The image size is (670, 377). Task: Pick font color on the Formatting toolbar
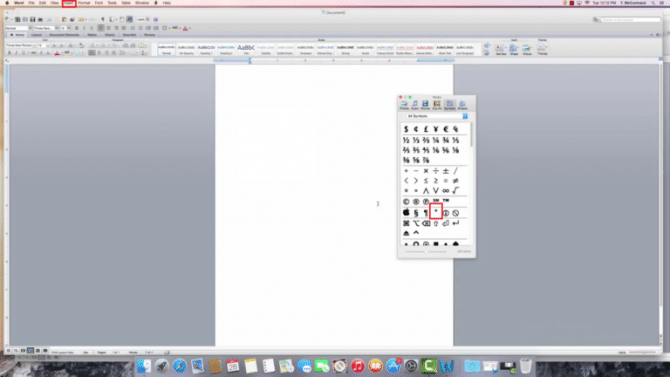[185, 28]
